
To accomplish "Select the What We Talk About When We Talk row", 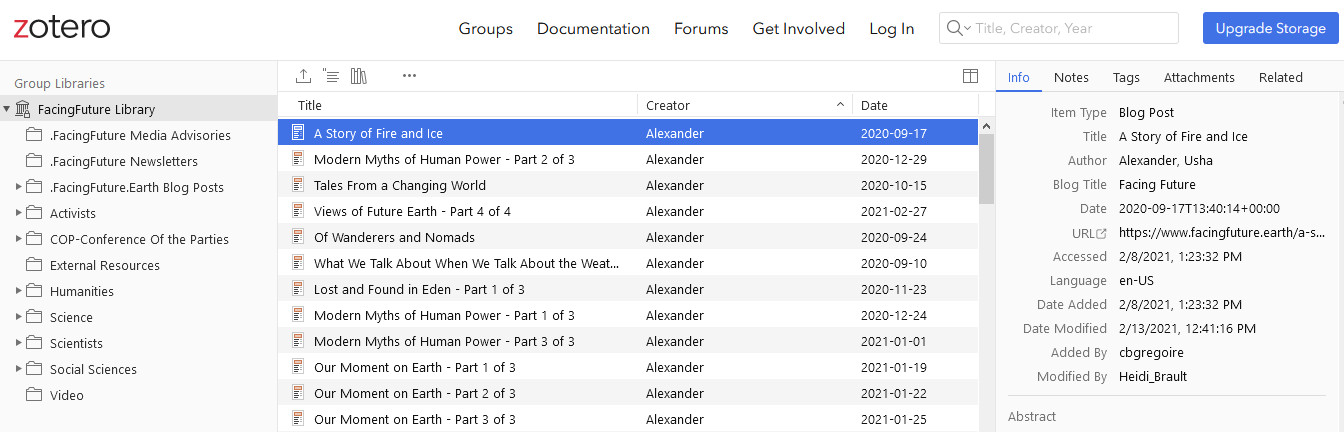I will (628, 263).
